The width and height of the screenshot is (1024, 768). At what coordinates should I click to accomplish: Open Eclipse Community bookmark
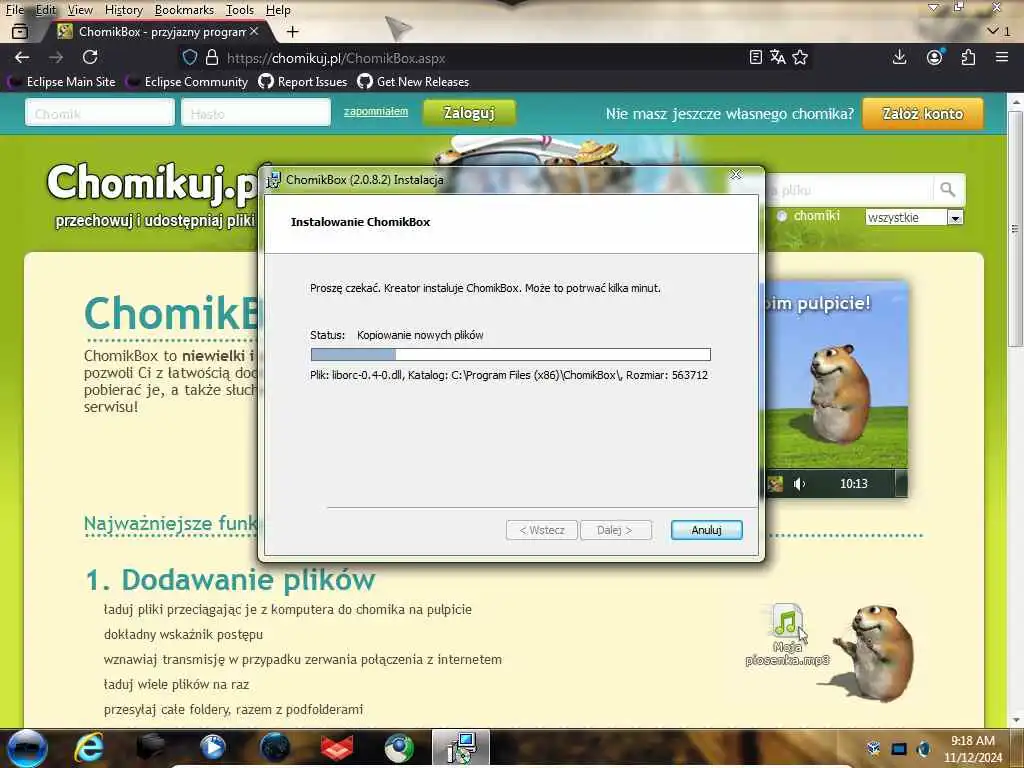pos(188,82)
